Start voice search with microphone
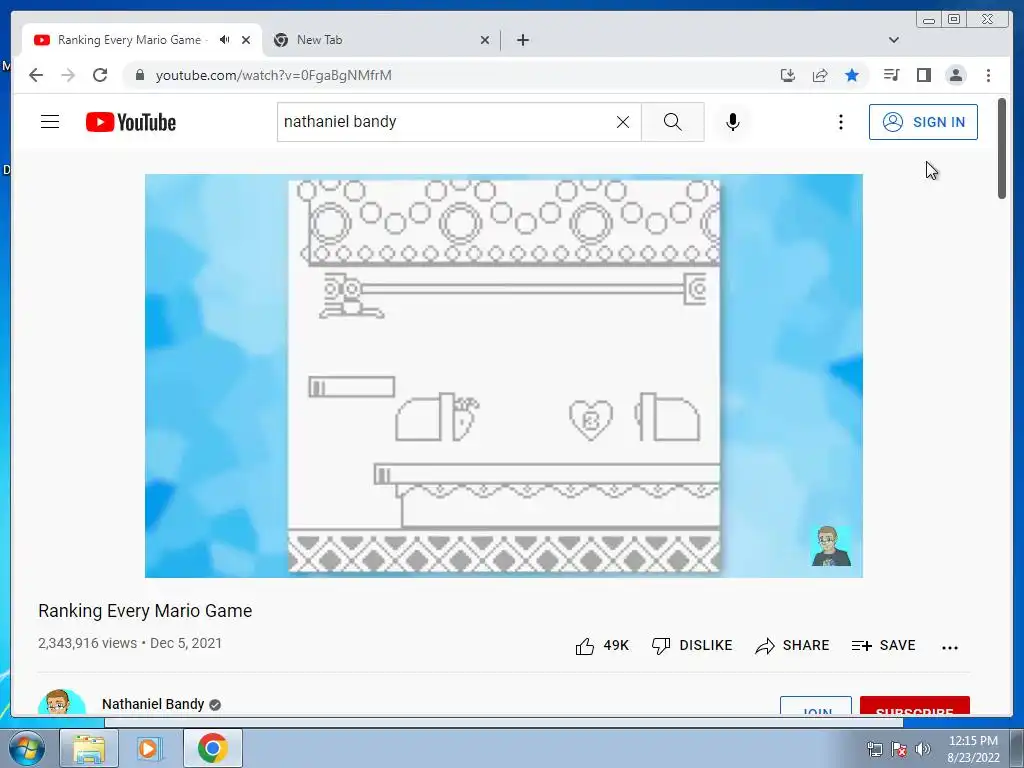 tap(733, 122)
